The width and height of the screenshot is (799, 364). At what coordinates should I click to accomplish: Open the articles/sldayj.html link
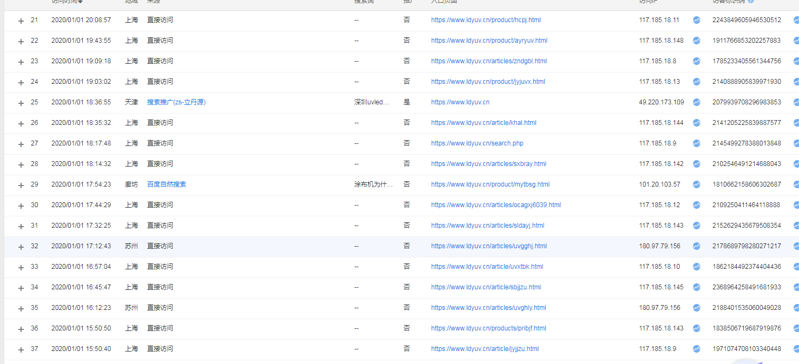coord(487,225)
